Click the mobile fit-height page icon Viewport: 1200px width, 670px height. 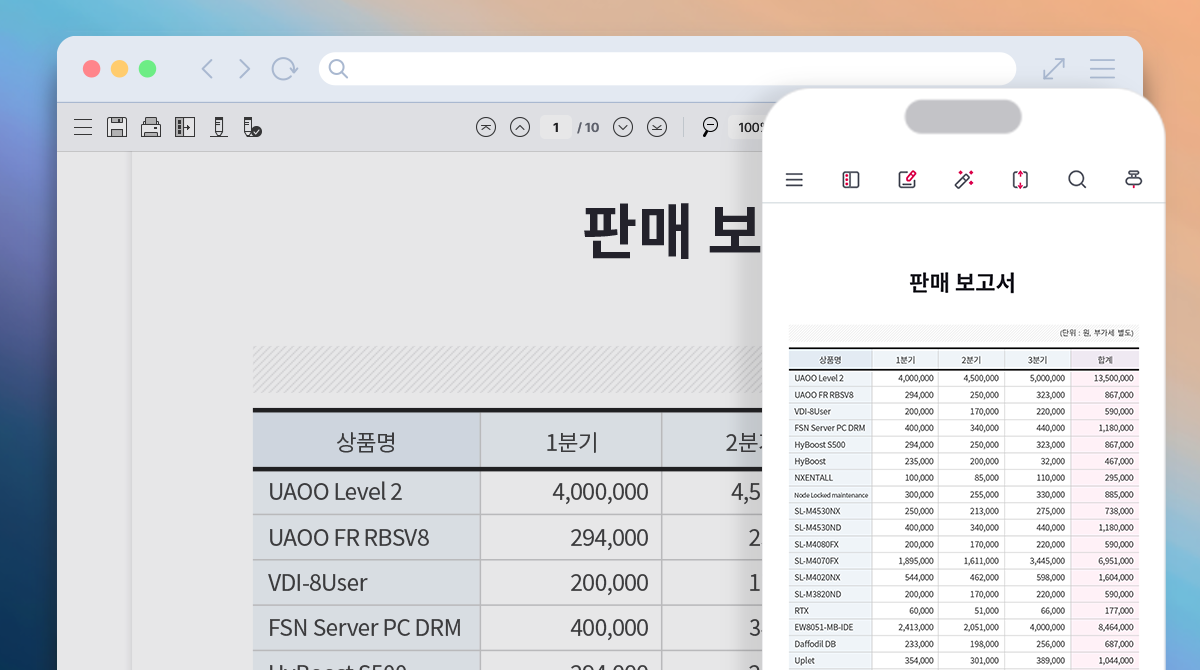[x=1020, y=180]
